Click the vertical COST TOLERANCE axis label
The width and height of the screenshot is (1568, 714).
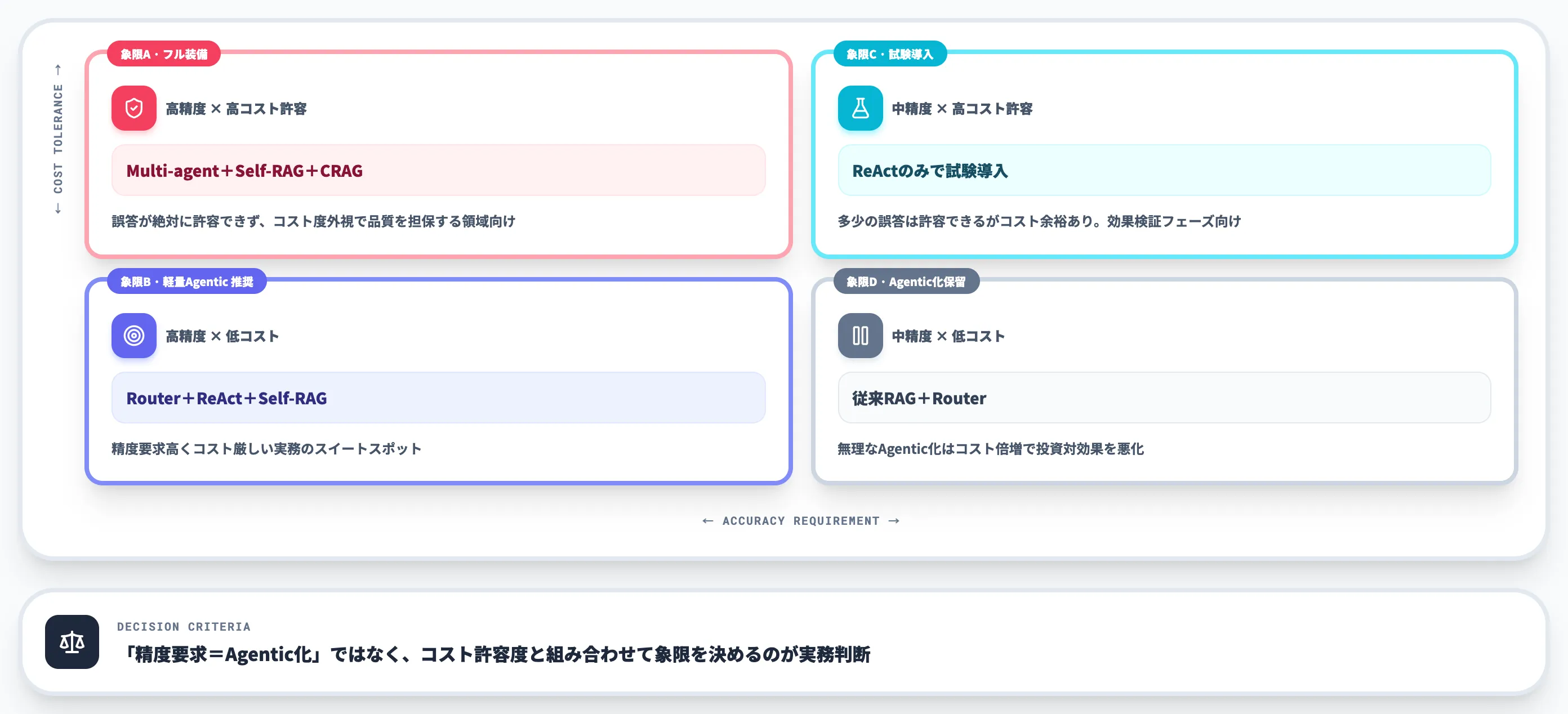pyautogui.click(x=58, y=139)
